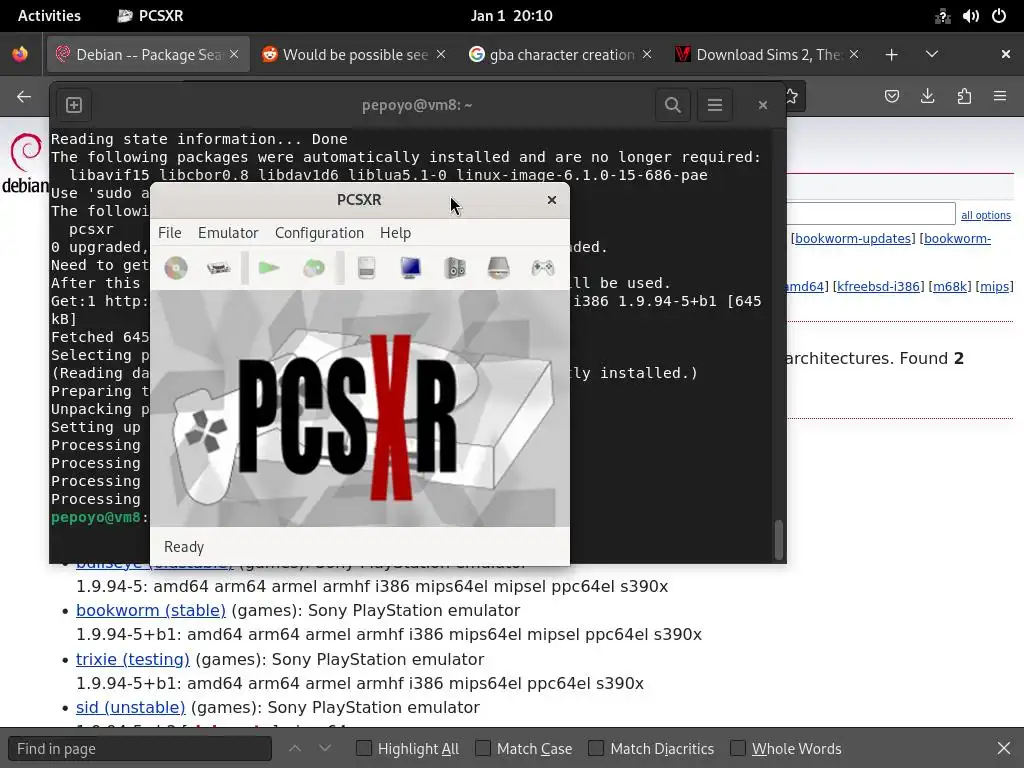Open the Activities overview
The width and height of the screenshot is (1024, 768).
pyautogui.click(x=49, y=16)
